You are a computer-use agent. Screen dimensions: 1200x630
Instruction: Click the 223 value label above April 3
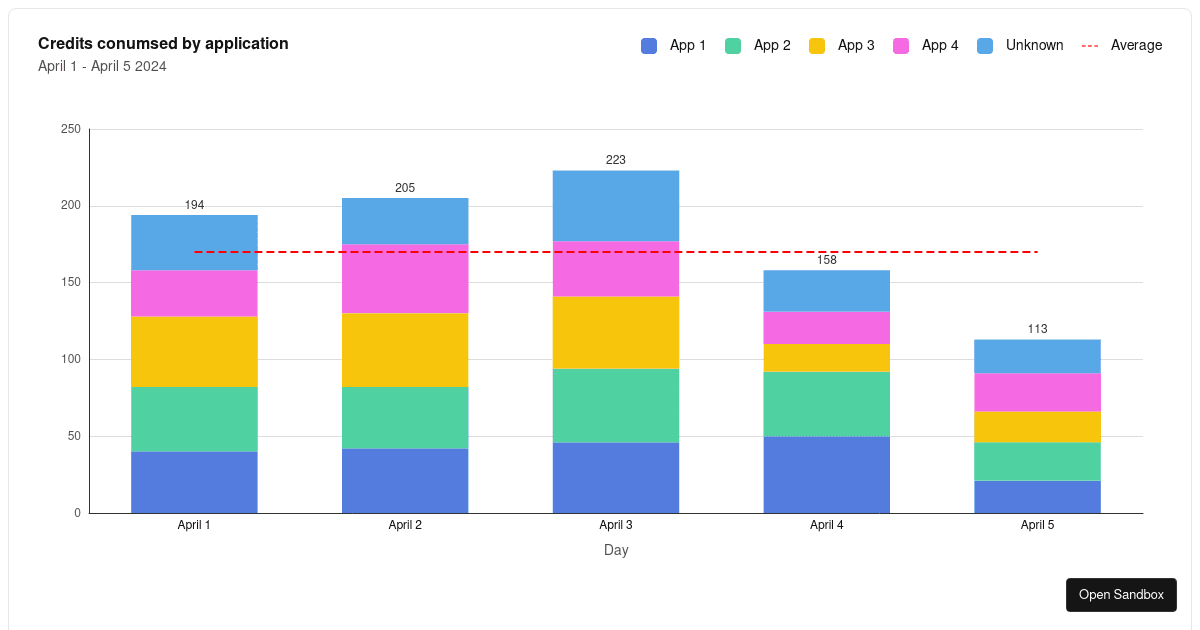[x=616, y=159]
